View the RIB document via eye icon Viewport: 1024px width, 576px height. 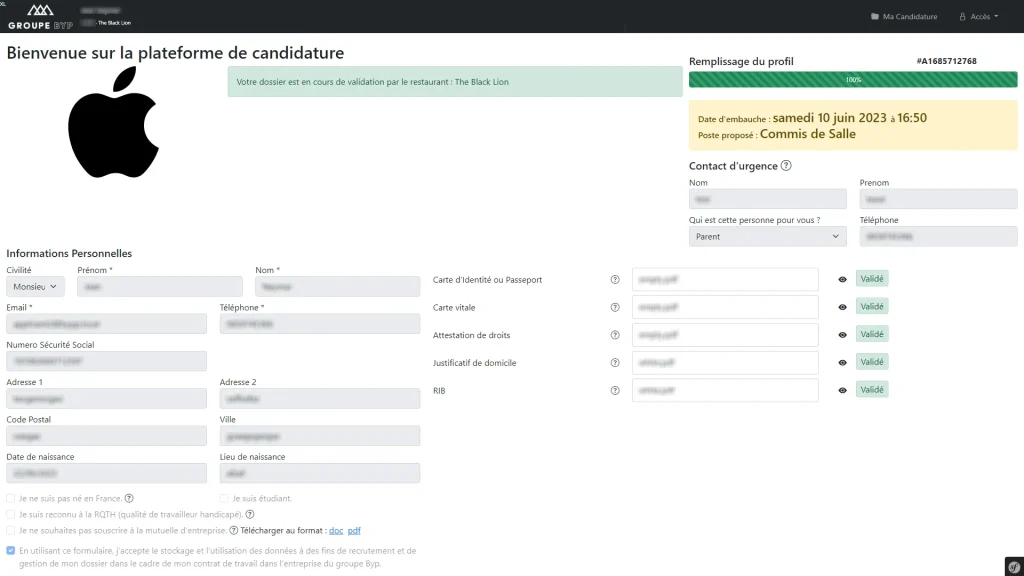coord(842,391)
